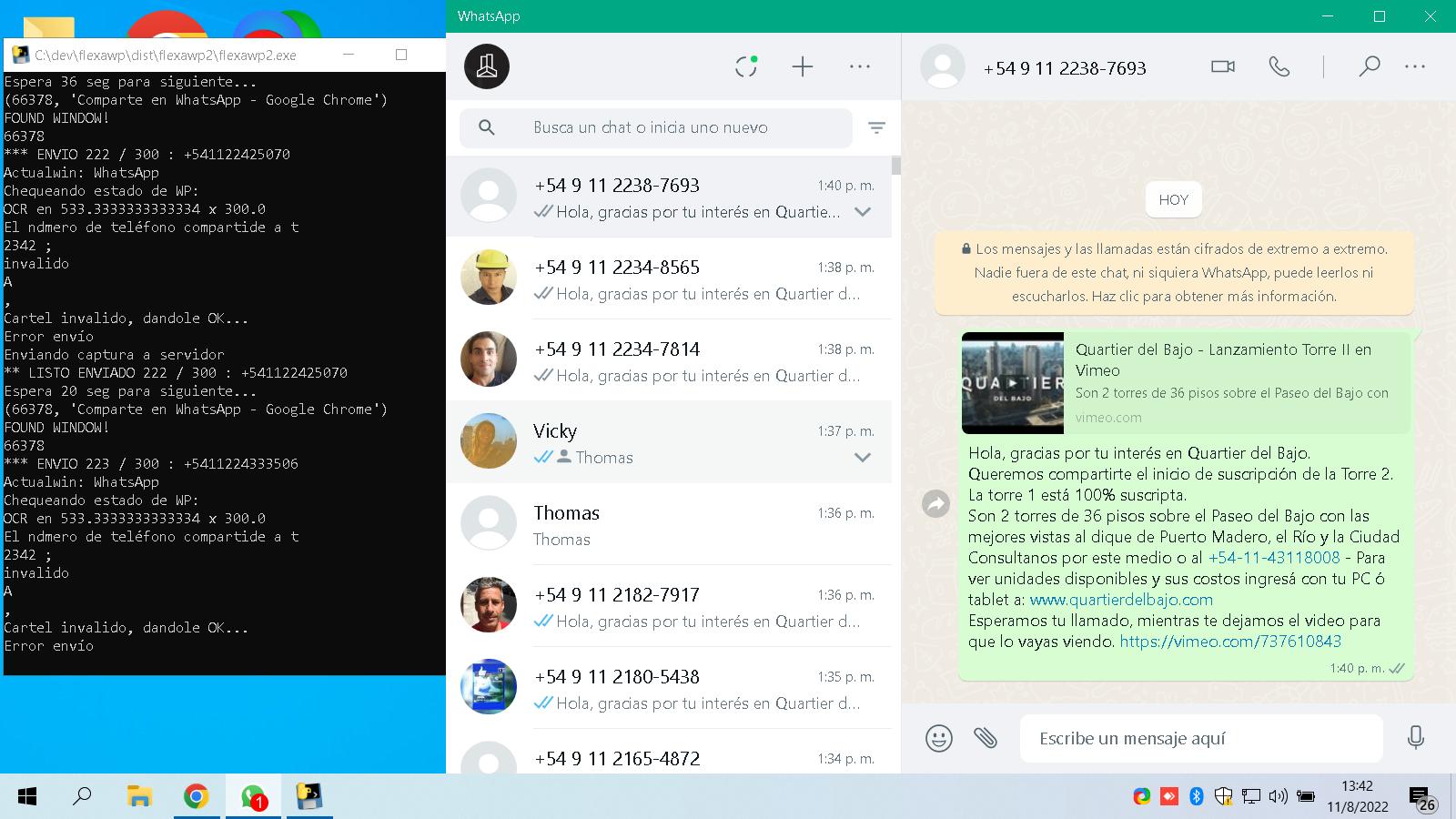Start voice call with phone icon

tap(1279, 66)
